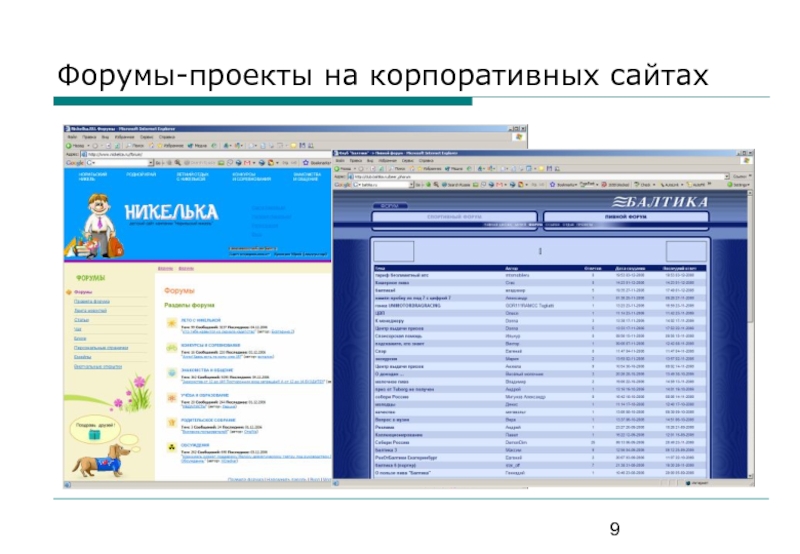The width and height of the screenshot is (800, 554).
Task: Open Кошерное пиво topic row
Action: pyautogui.click(x=540, y=283)
